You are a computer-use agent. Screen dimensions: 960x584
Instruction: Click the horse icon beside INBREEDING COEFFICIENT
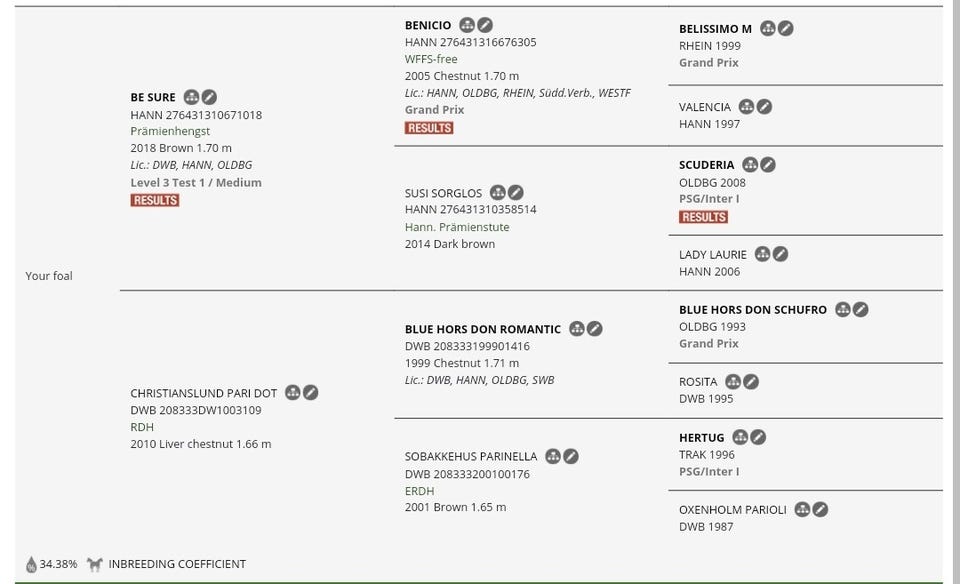95,564
